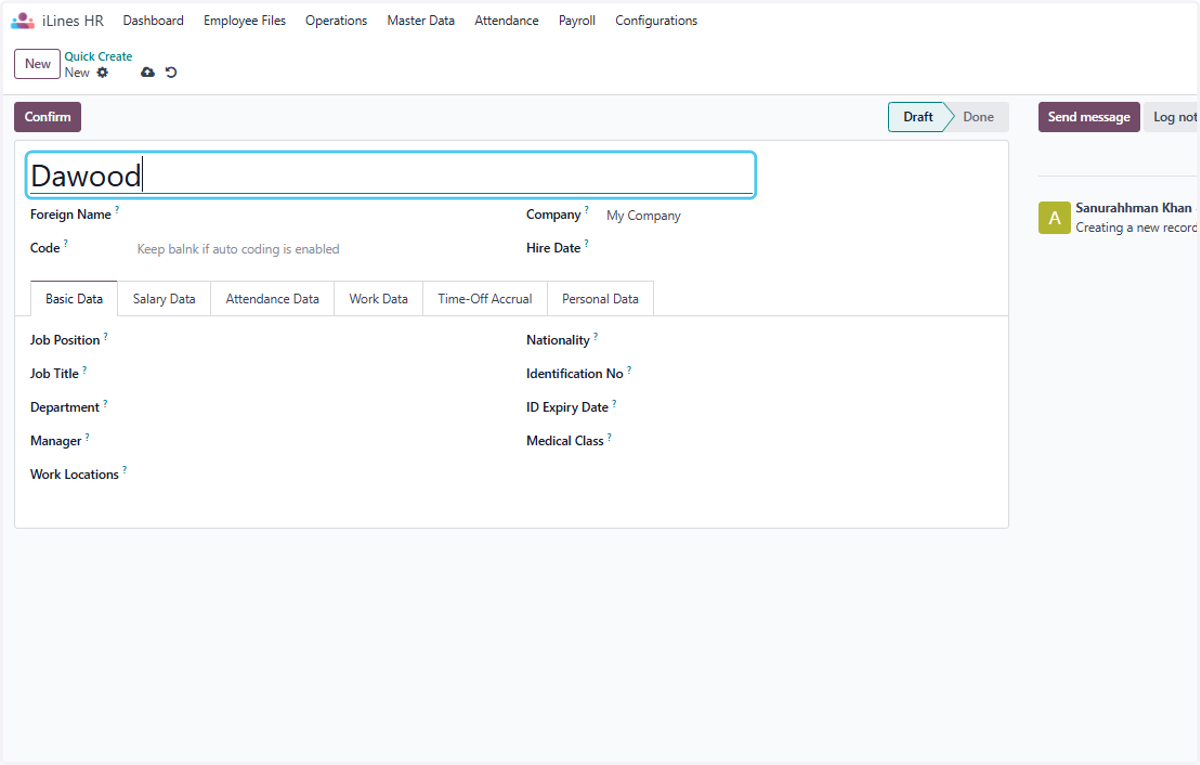The height and width of the screenshot is (765, 1200).
Task: Click the Job Title help question mark
Action: pos(85,369)
